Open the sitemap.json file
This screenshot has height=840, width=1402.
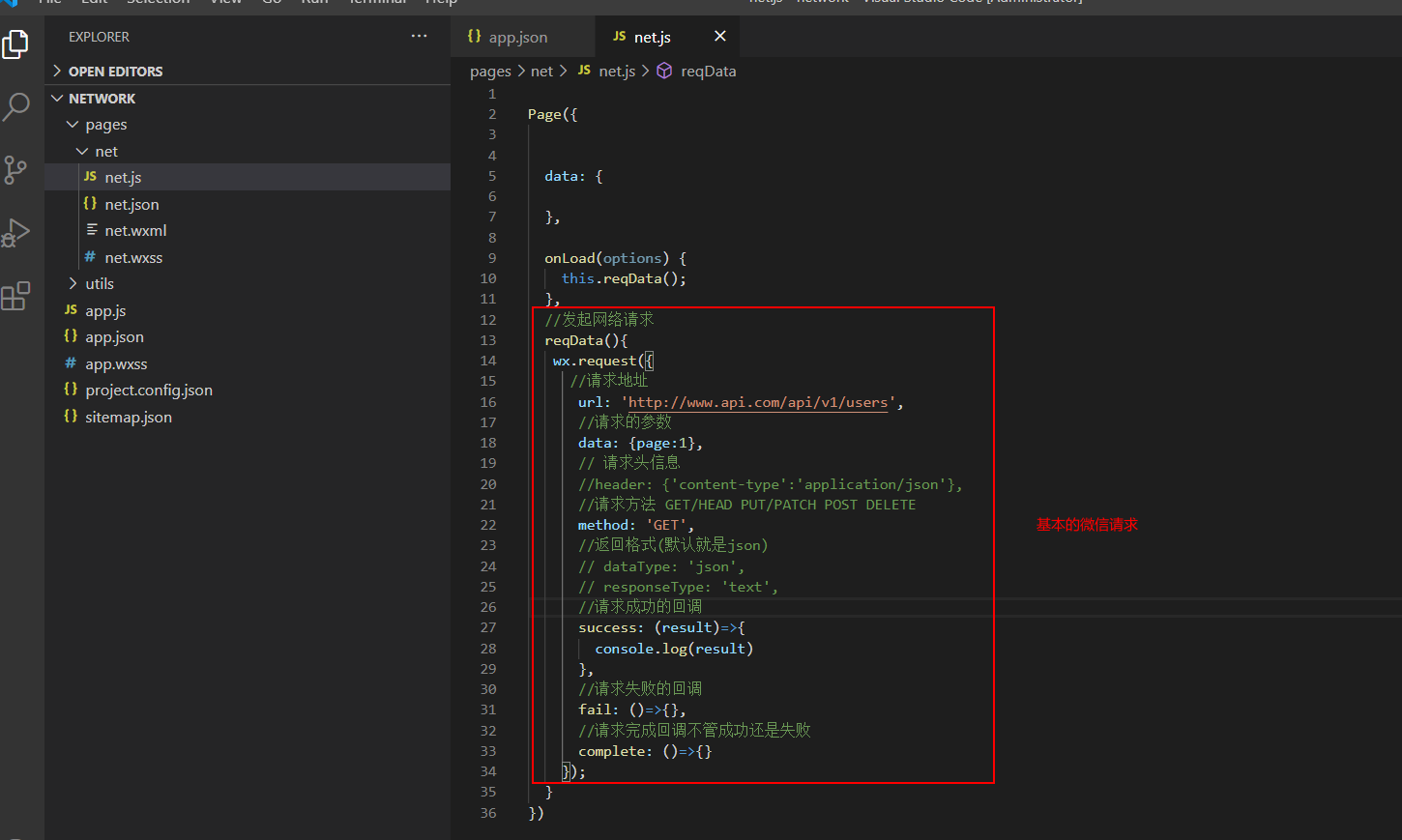pos(248,418)
